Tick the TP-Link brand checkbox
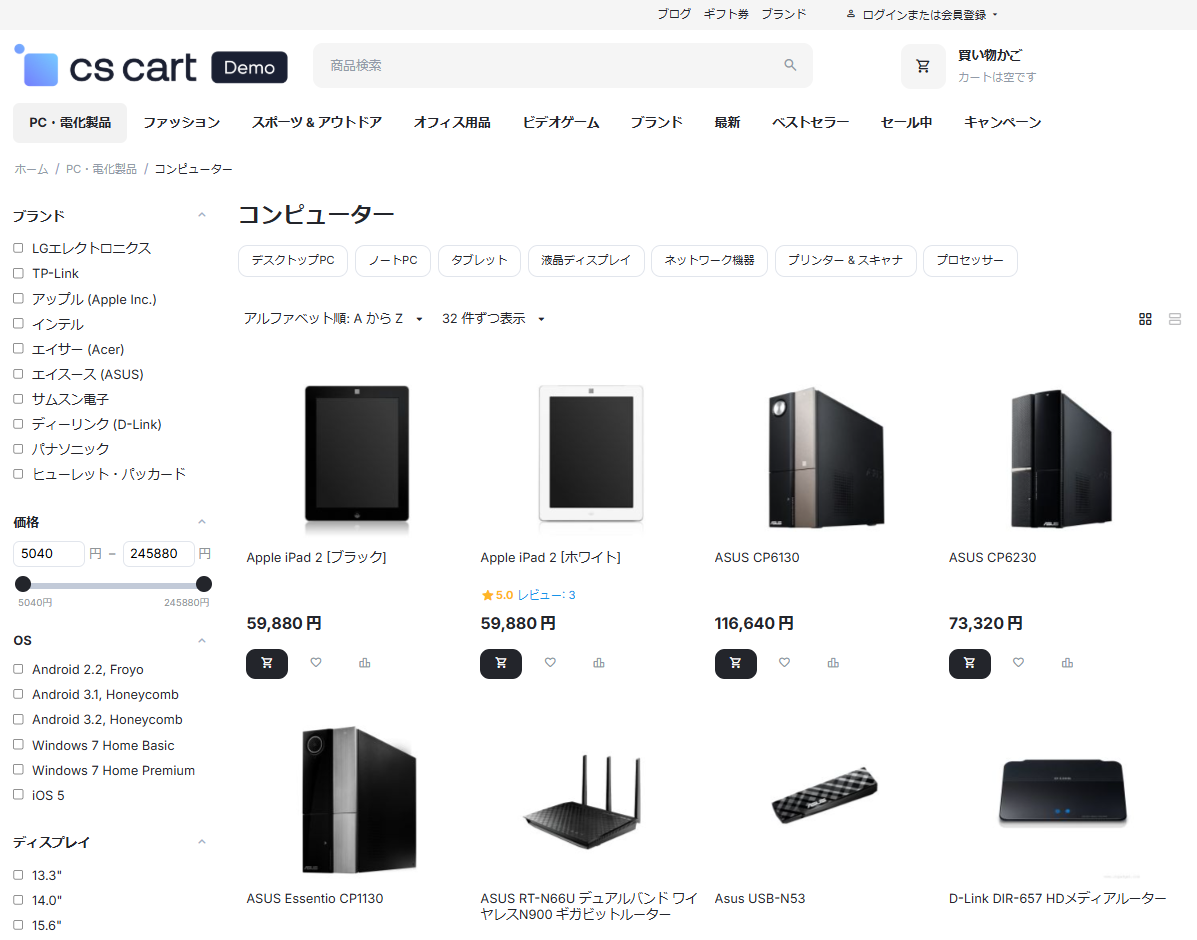Screen dimensions: 1197x940 pyautogui.click(x=18, y=273)
